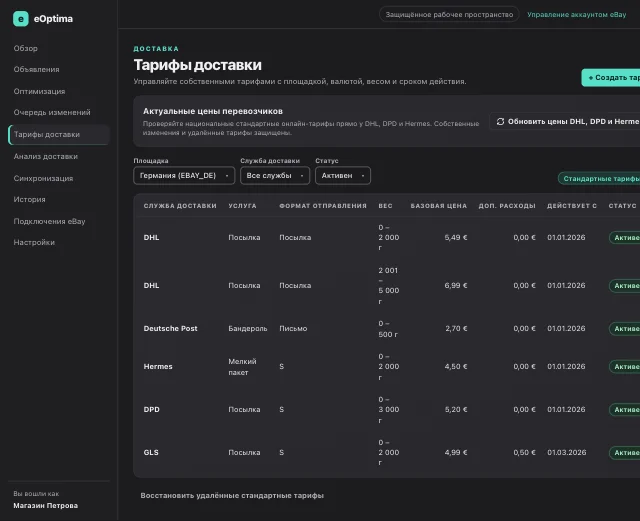Click the plus icon to create tariff
The width and height of the screenshot is (640, 521).
pyautogui.click(x=591, y=78)
